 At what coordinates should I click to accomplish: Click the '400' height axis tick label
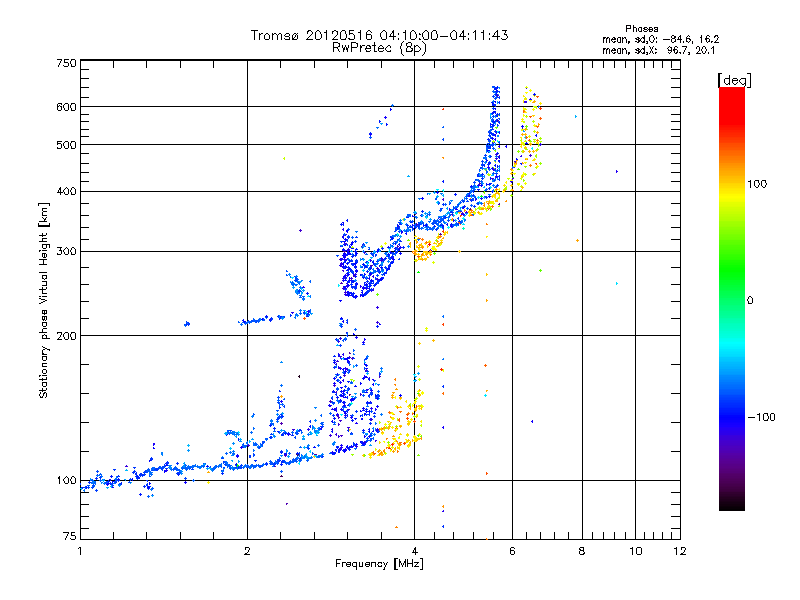point(66,192)
